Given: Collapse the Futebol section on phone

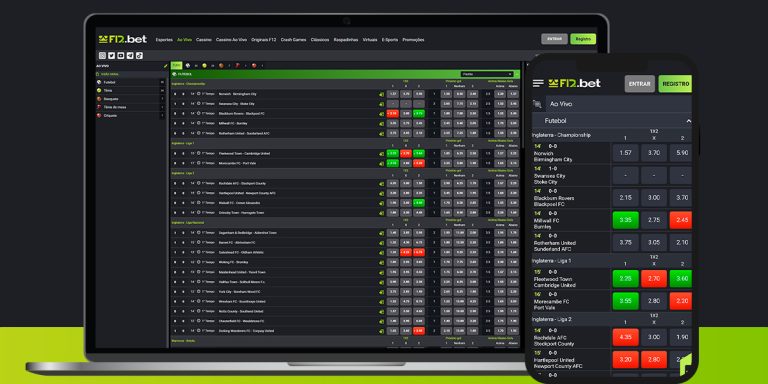Looking at the screenshot, I should coord(688,120).
